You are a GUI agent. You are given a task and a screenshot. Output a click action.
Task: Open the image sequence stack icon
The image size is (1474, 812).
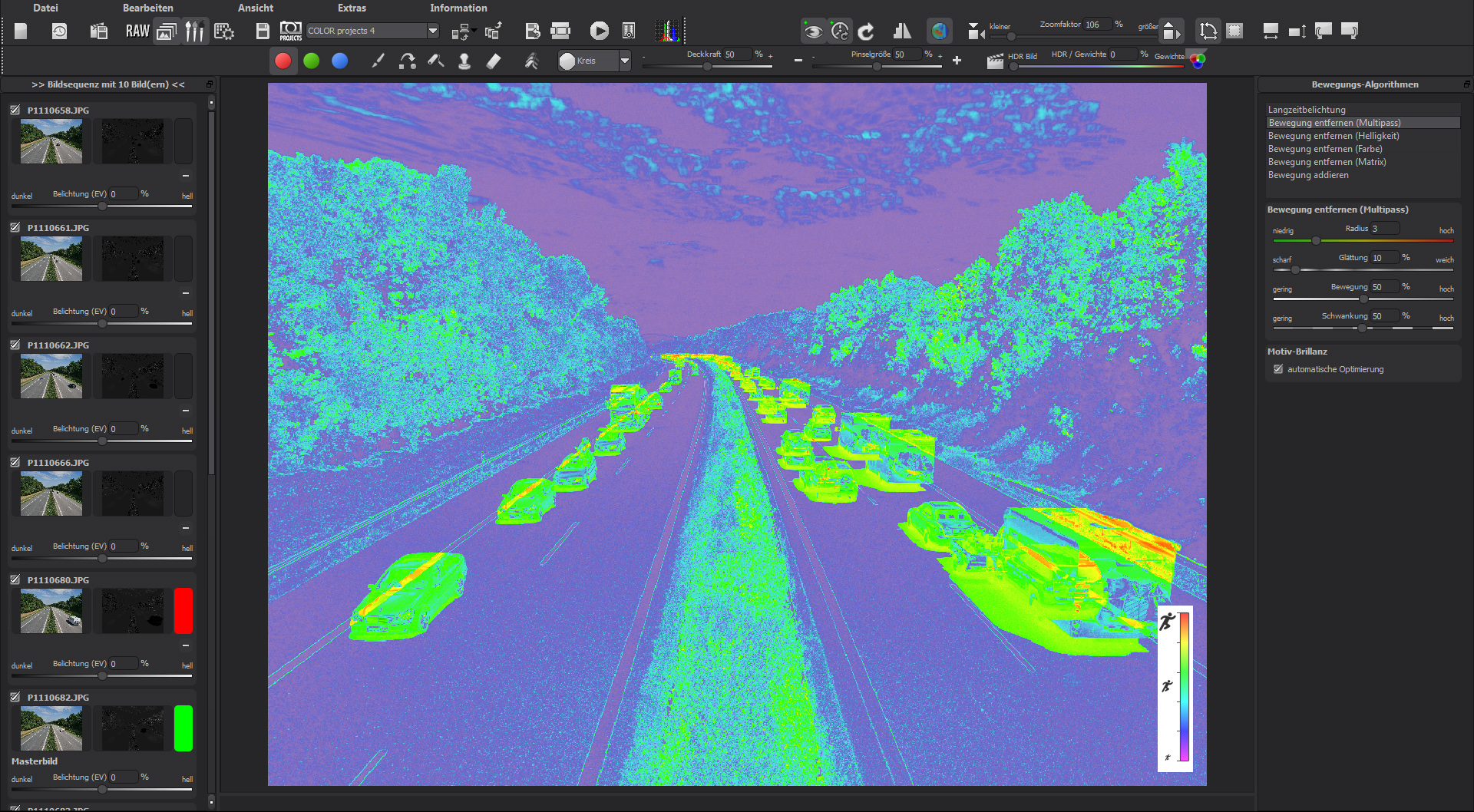coord(167,31)
